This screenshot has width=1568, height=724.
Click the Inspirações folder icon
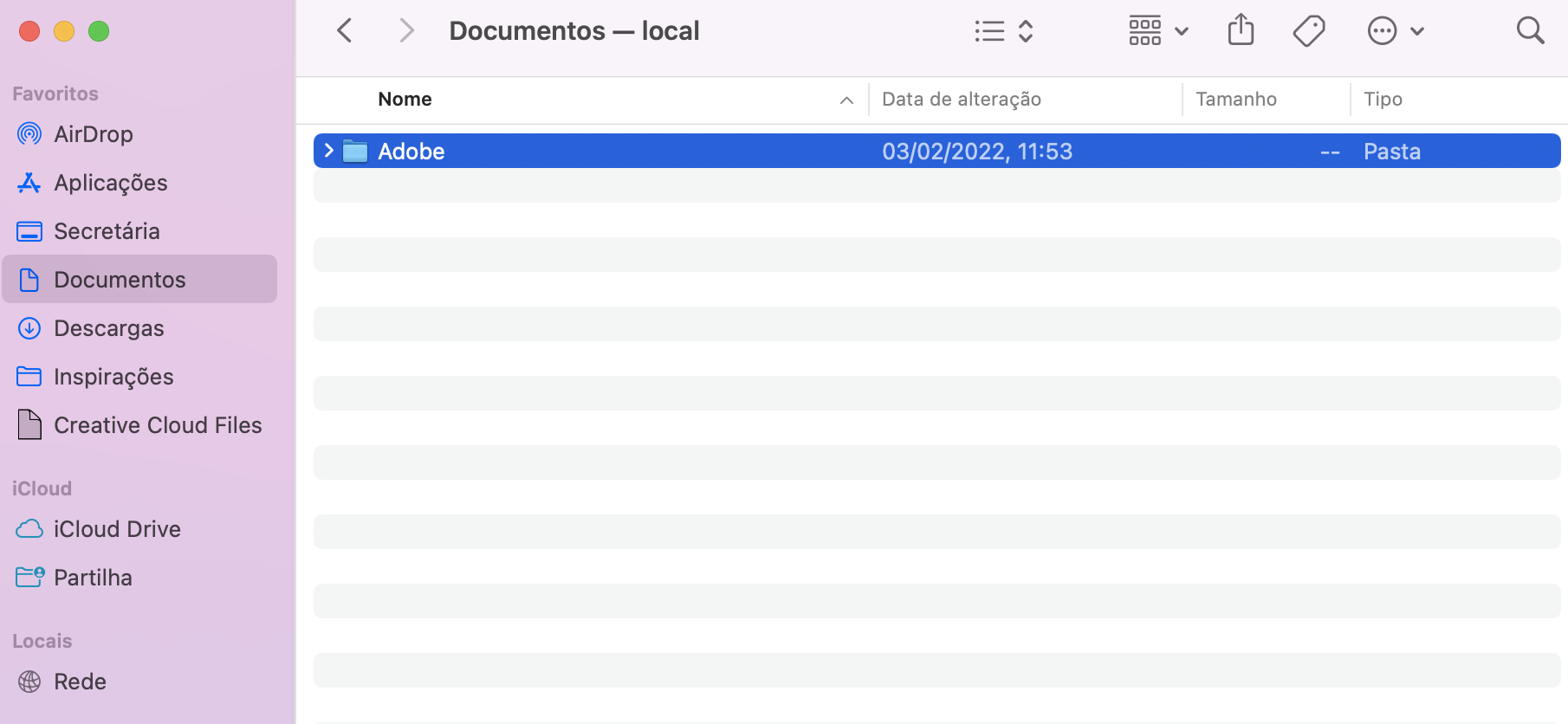click(x=29, y=377)
